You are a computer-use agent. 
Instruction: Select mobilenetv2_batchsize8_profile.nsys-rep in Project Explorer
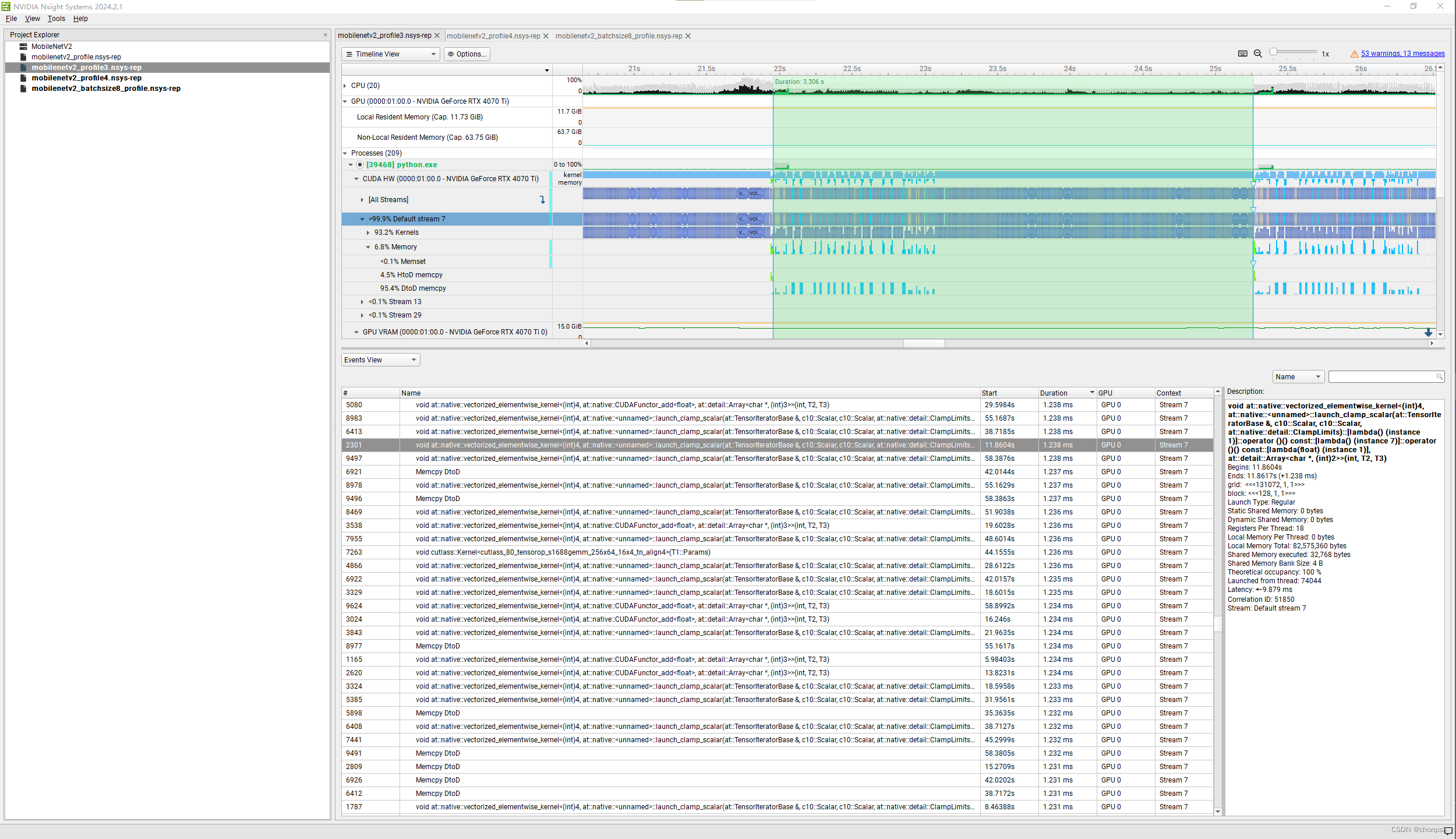click(106, 89)
